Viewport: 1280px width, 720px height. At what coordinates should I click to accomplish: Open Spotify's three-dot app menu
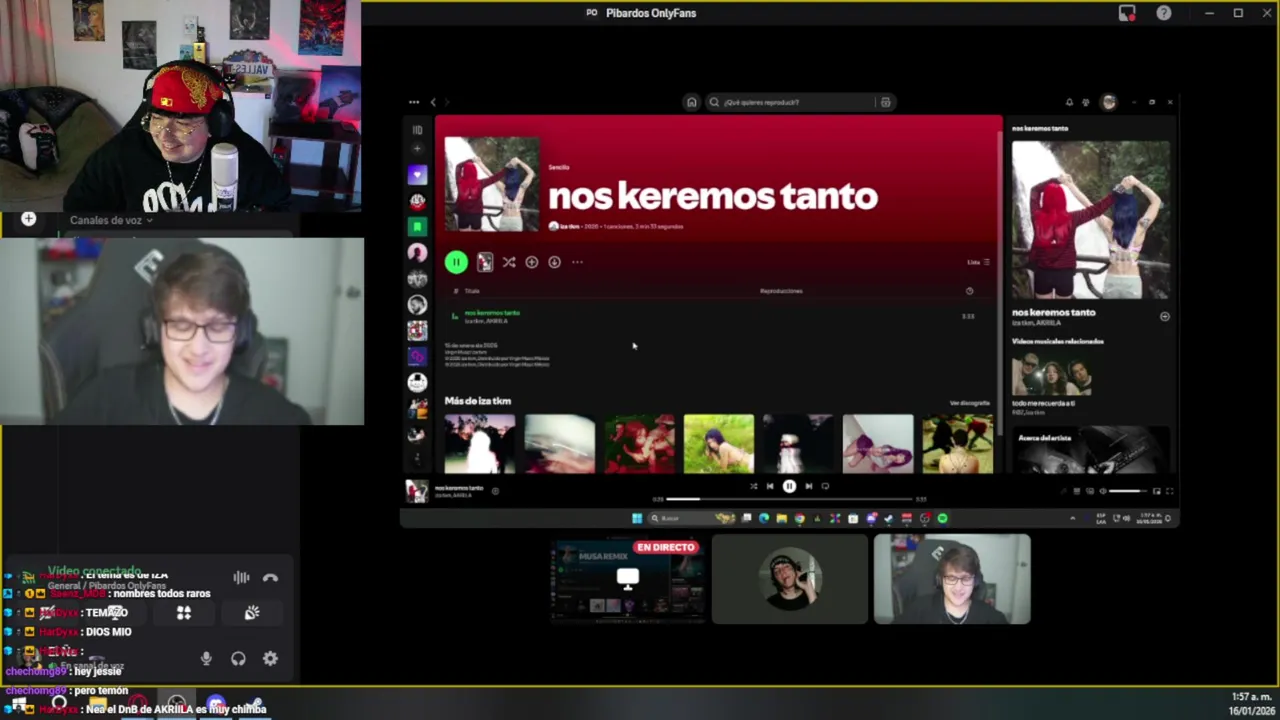point(414,102)
